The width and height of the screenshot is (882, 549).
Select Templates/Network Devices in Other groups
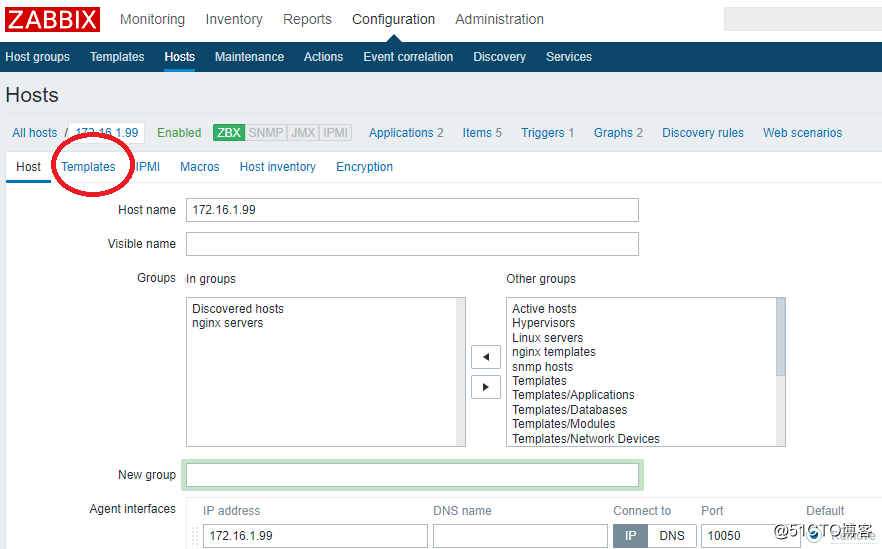coord(586,439)
